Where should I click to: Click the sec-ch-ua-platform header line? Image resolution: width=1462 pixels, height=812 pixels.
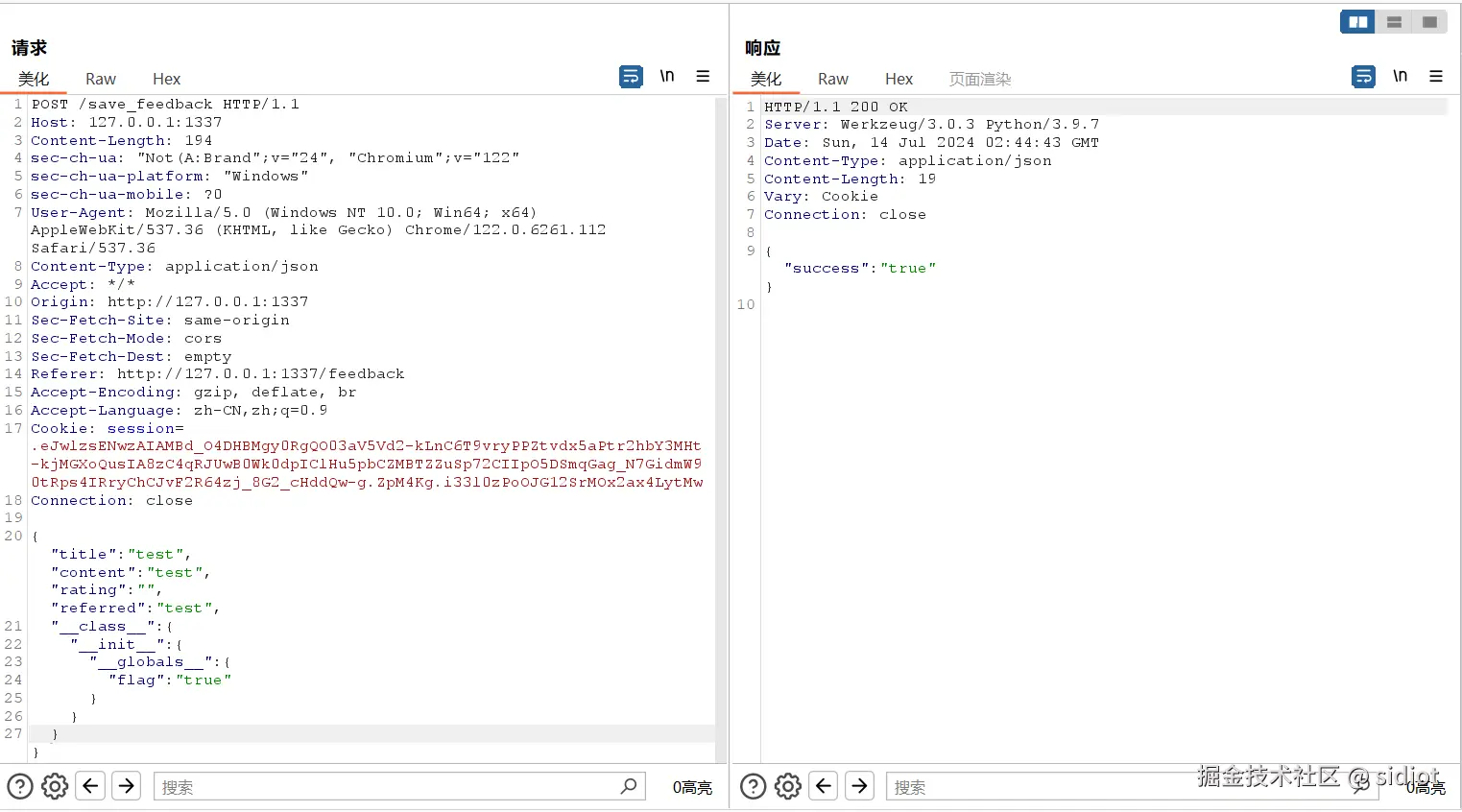tap(170, 176)
